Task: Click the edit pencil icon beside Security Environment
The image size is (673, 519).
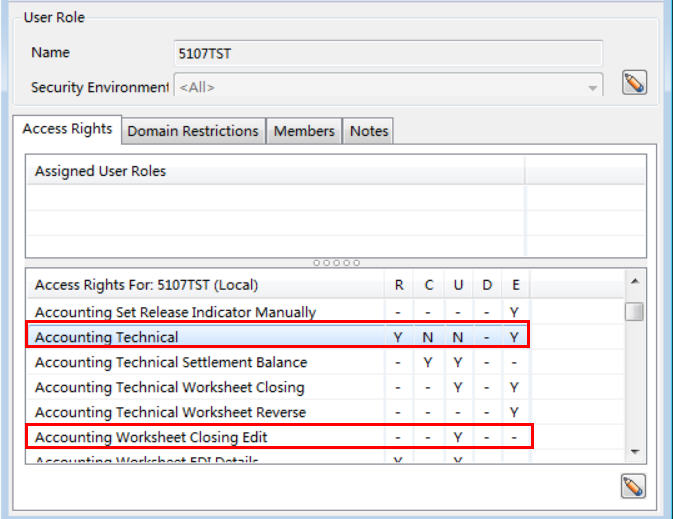Action: click(x=633, y=83)
